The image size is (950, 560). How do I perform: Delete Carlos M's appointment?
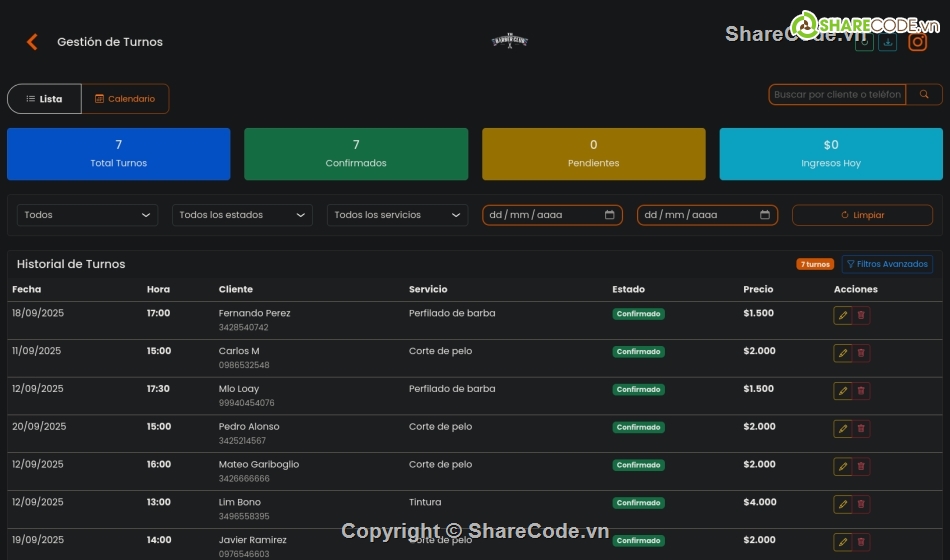click(861, 353)
